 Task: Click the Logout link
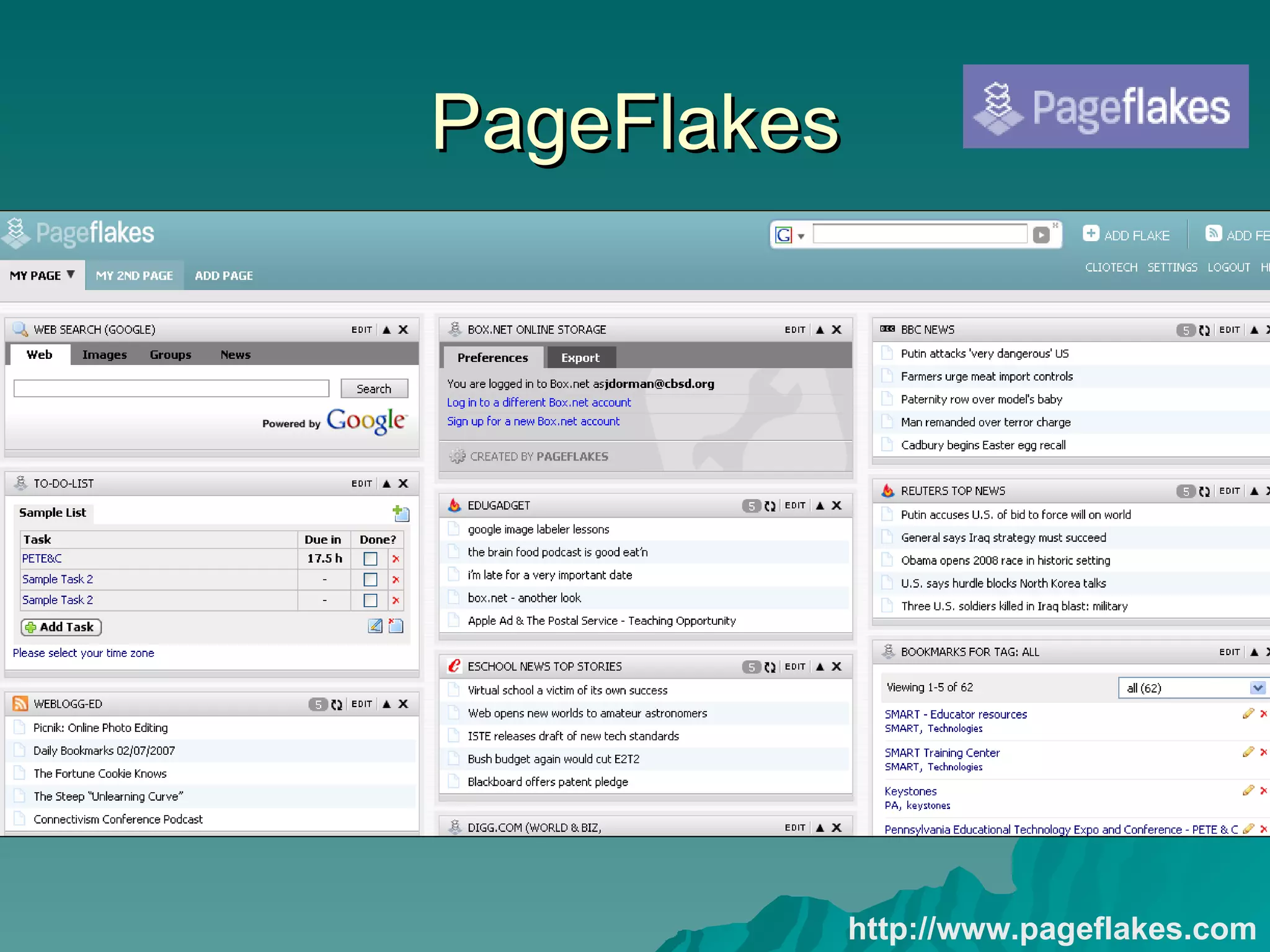click(x=1228, y=267)
